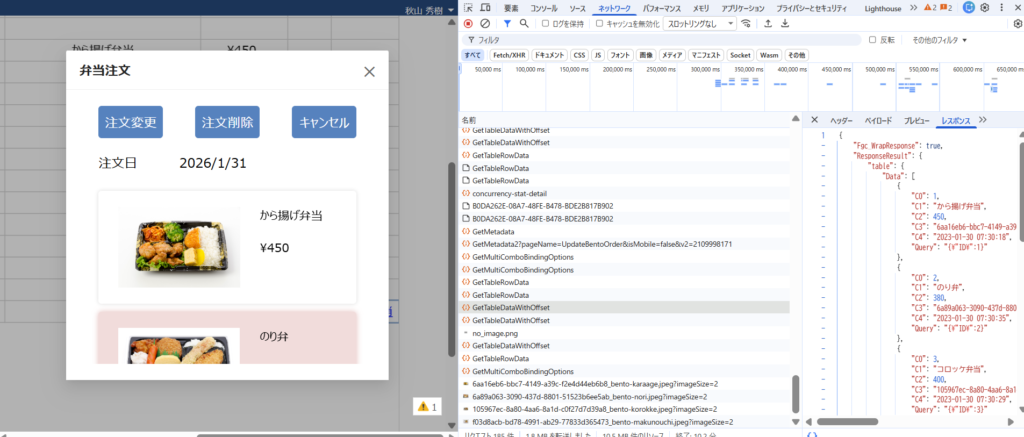Click the red record network log icon

coord(468,23)
